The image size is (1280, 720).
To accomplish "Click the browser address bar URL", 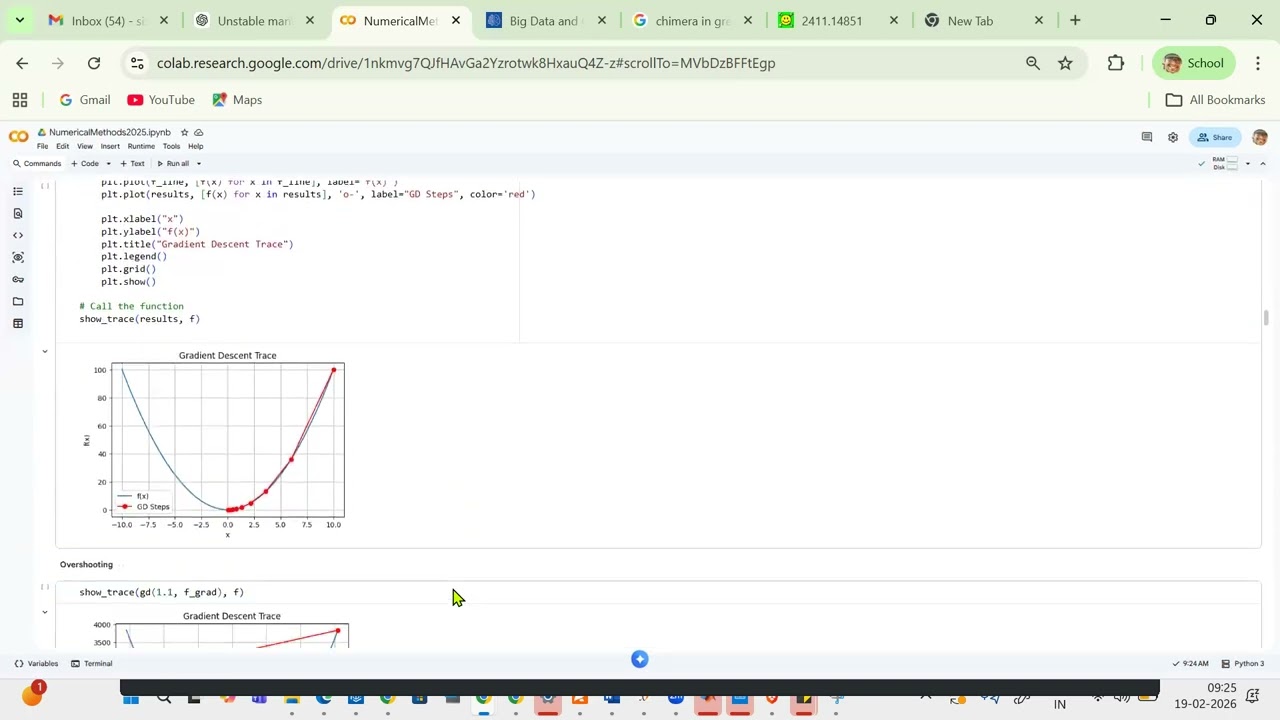I will tap(466, 63).
